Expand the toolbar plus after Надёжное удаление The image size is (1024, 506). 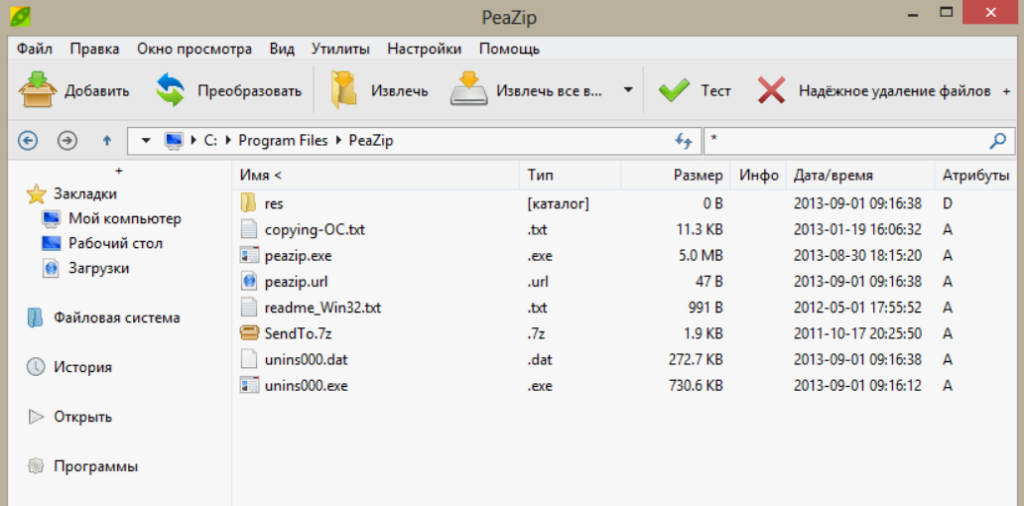click(1006, 91)
